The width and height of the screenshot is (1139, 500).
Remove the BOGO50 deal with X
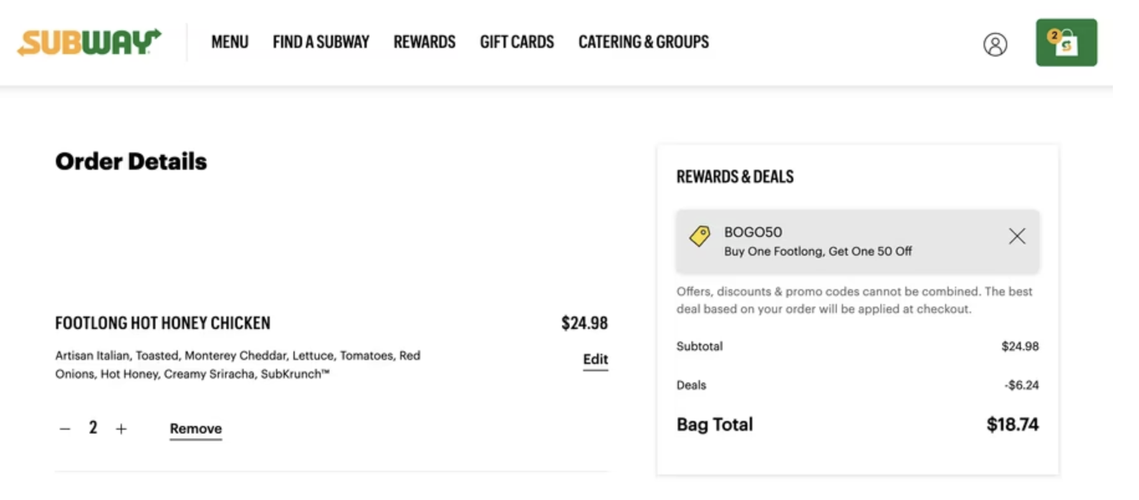1017,235
